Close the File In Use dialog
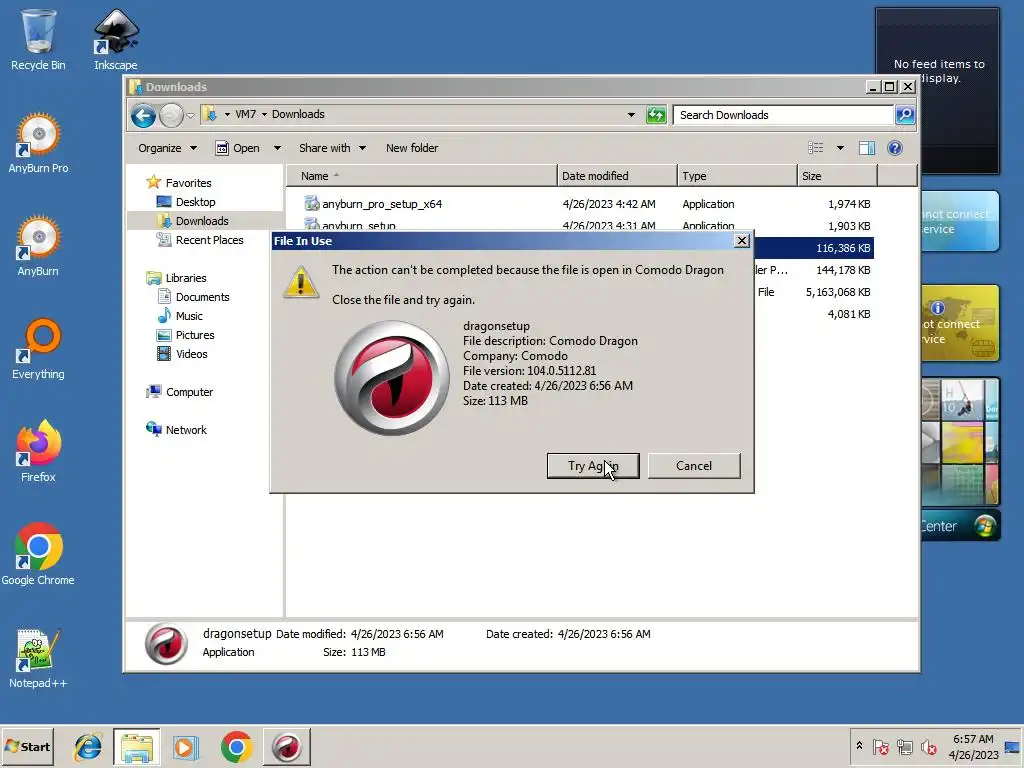Image resolution: width=1024 pixels, height=768 pixels. [x=742, y=241]
